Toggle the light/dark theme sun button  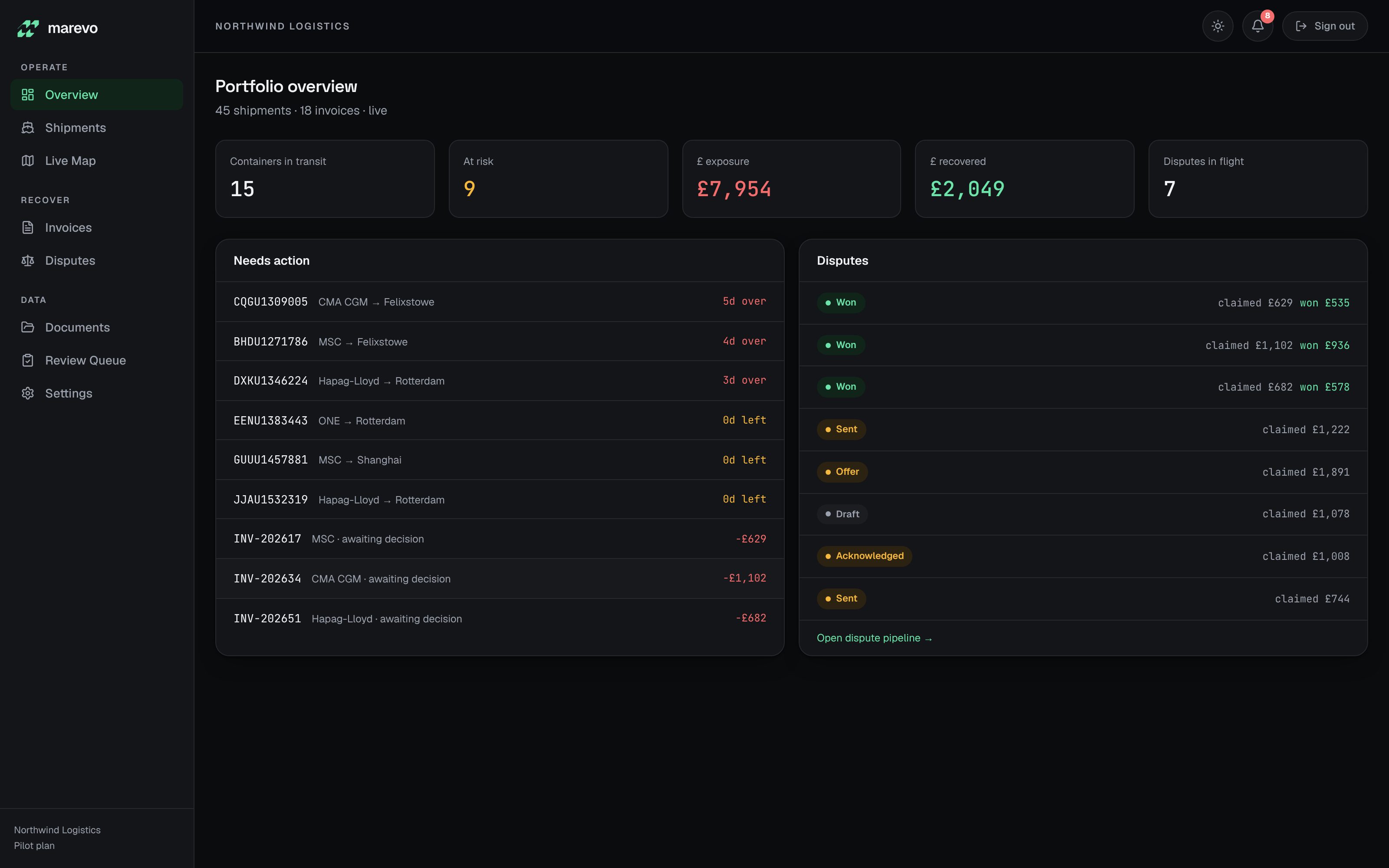pyautogui.click(x=1218, y=26)
